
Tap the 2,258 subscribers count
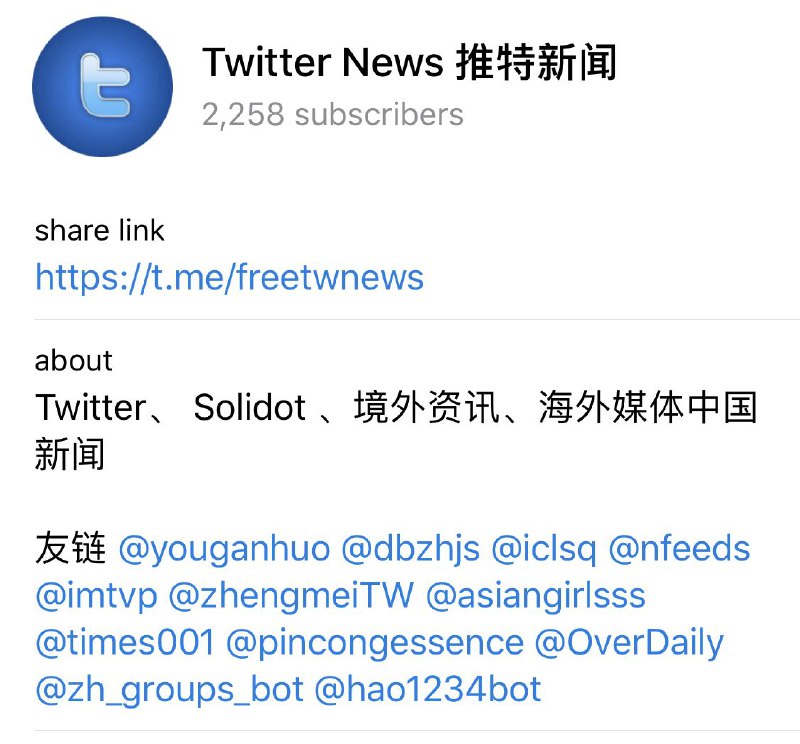pyautogui.click(x=333, y=114)
